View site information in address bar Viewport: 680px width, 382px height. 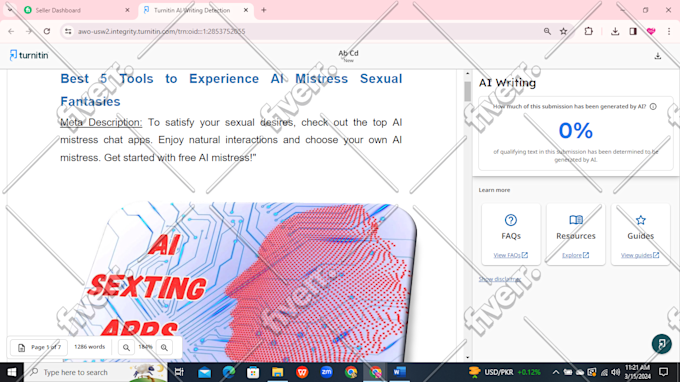point(68,31)
